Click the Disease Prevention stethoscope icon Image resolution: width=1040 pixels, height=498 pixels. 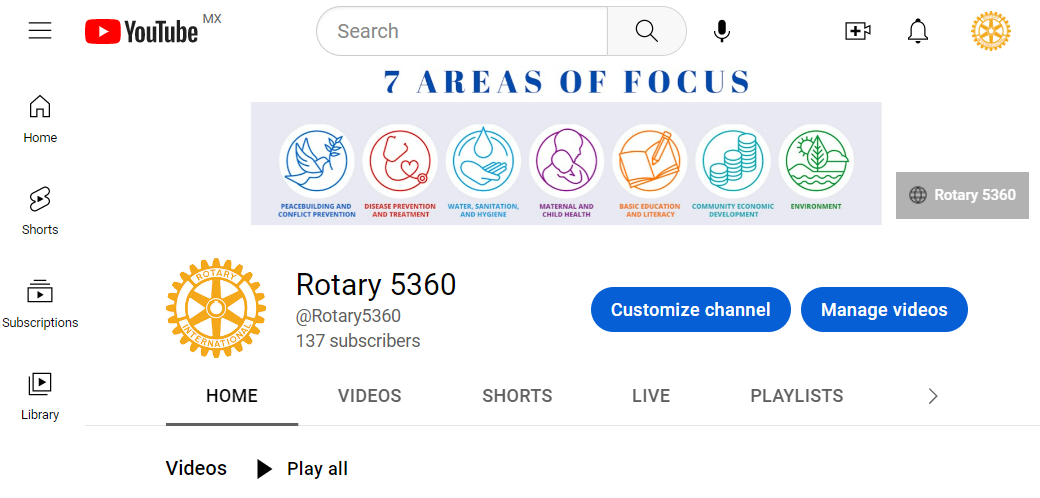[x=400, y=161]
